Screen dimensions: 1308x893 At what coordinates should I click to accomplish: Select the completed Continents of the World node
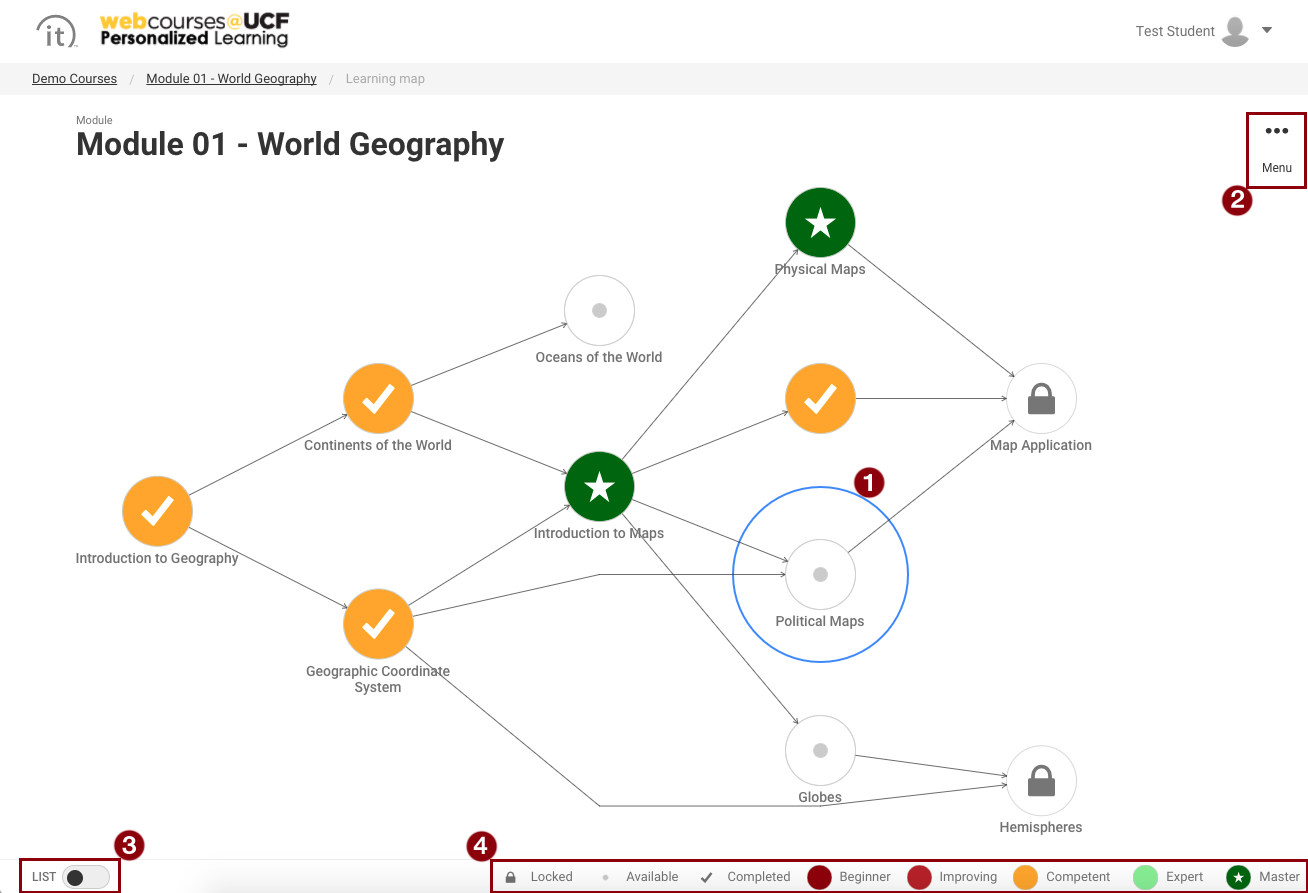378,398
